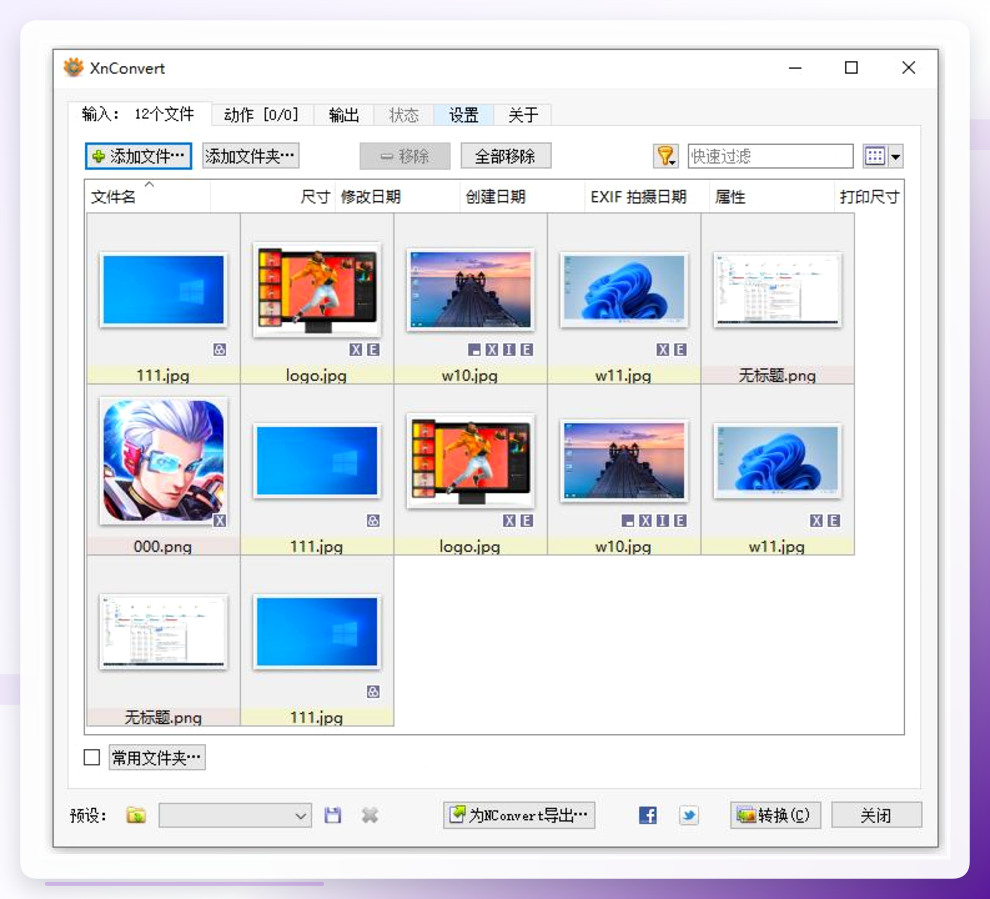Click the XnConvert app icon in title bar
The image size is (990, 899).
coord(73,67)
